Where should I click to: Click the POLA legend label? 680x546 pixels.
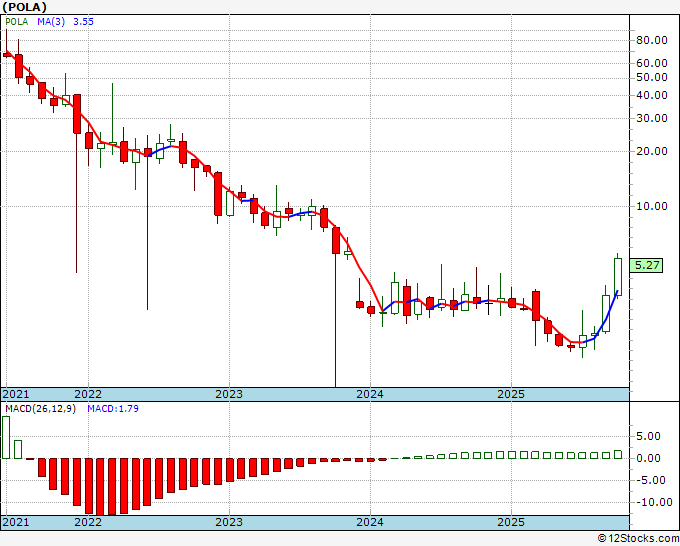tap(17, 22)
